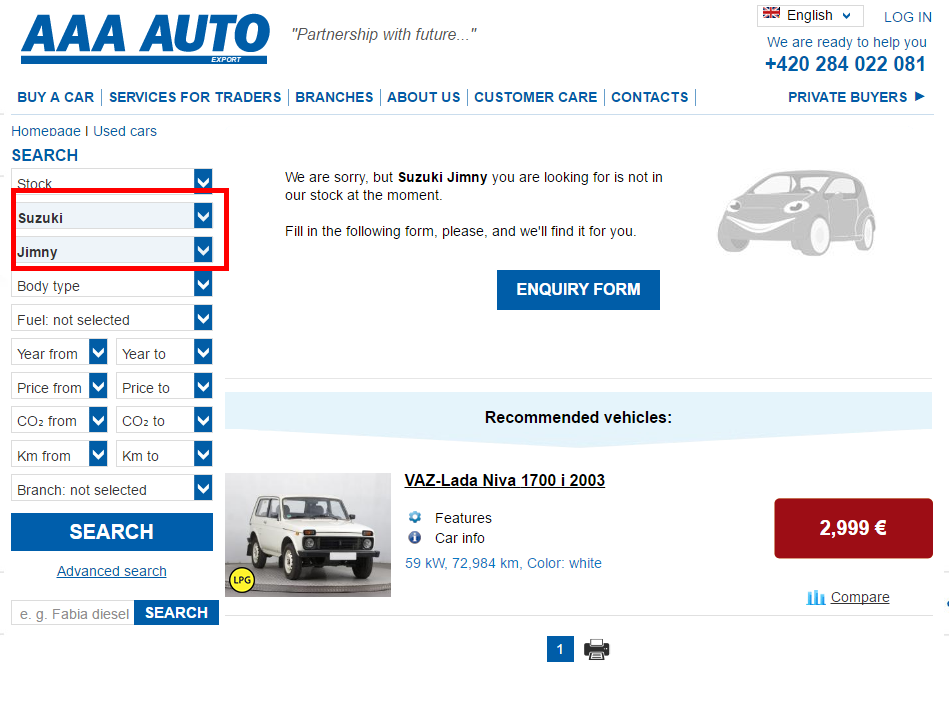
Task: Click the 'We are ready to help you' text
Action: (847, 42)
